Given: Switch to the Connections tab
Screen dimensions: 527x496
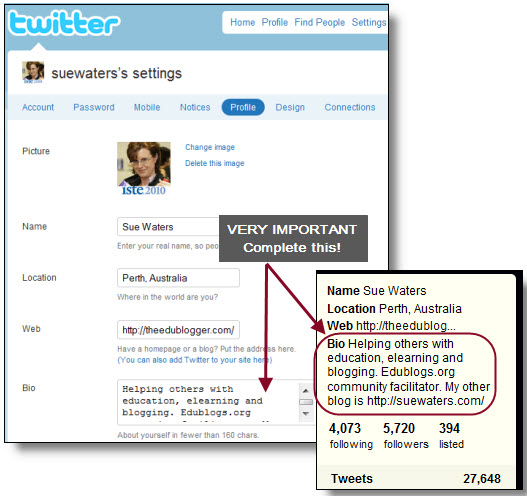Looking at the screenshot, I should pos(350,107).
